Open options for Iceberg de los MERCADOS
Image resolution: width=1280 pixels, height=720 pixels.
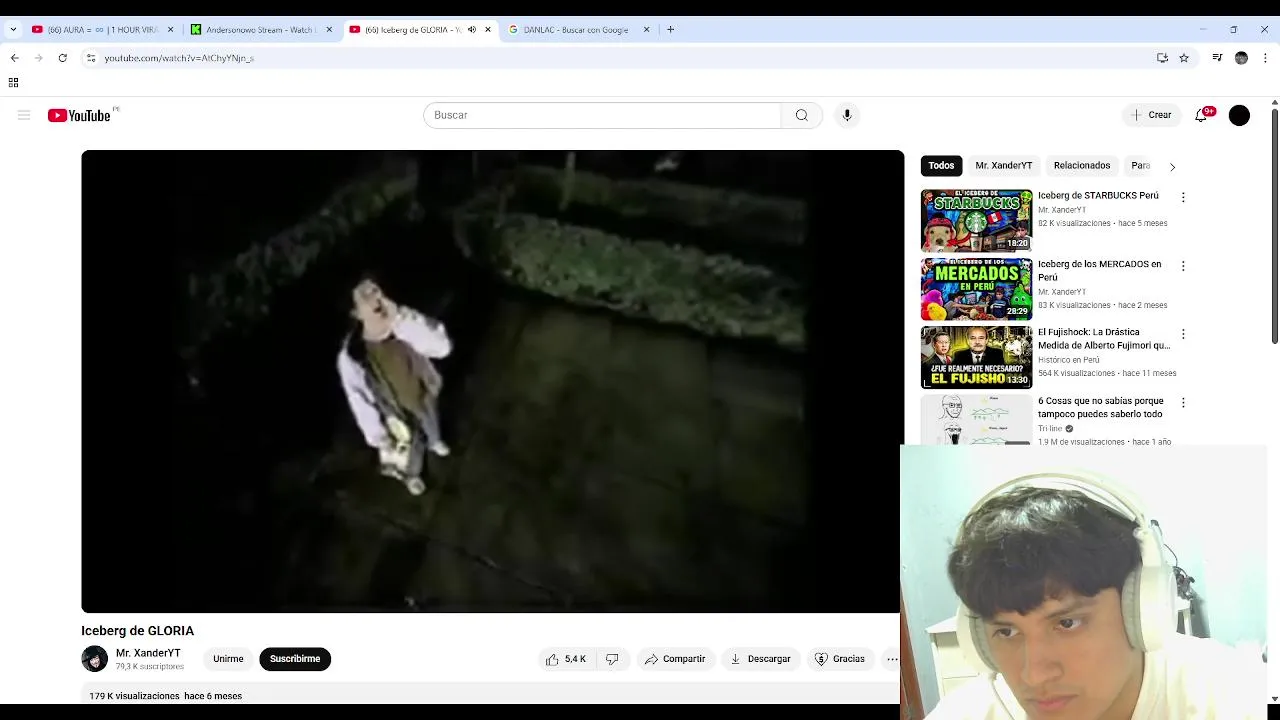point(1183,266)
